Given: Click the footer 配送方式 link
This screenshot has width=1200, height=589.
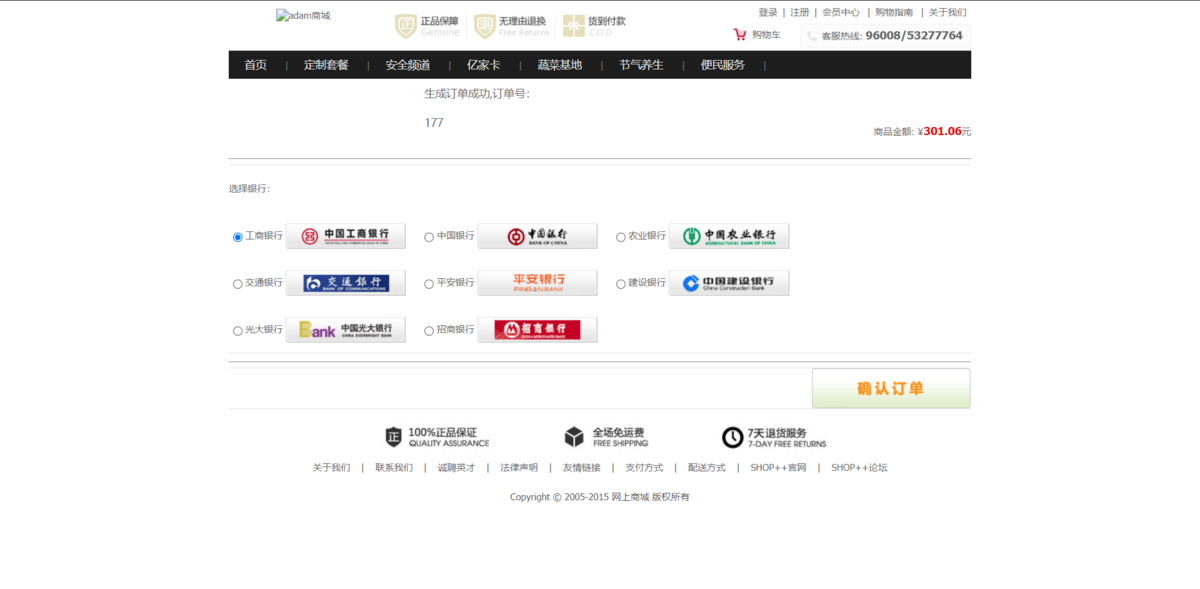Looking at the screenshot, I should point(707,468).
